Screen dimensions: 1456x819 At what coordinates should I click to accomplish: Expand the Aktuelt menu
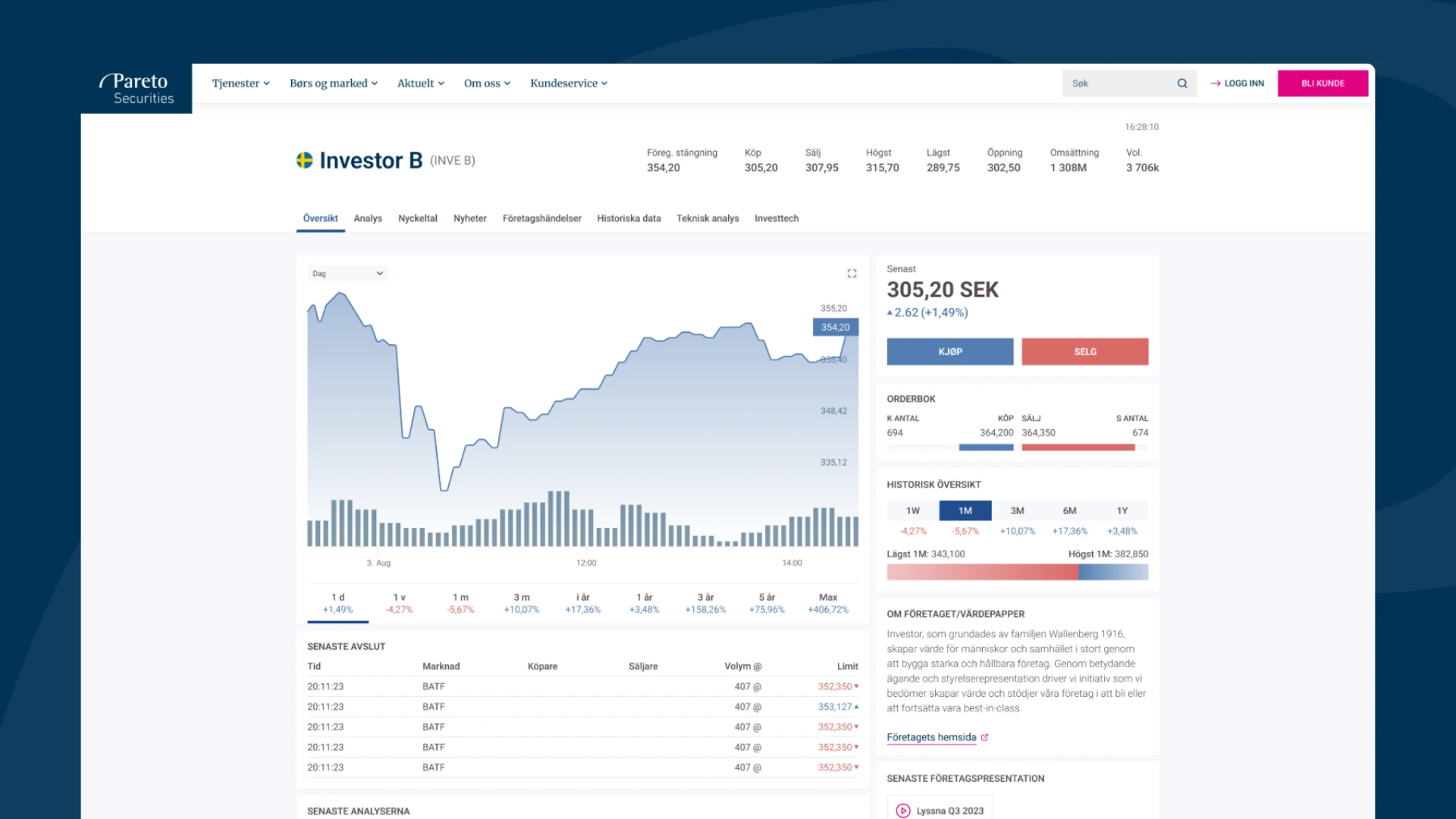(421, 83)
